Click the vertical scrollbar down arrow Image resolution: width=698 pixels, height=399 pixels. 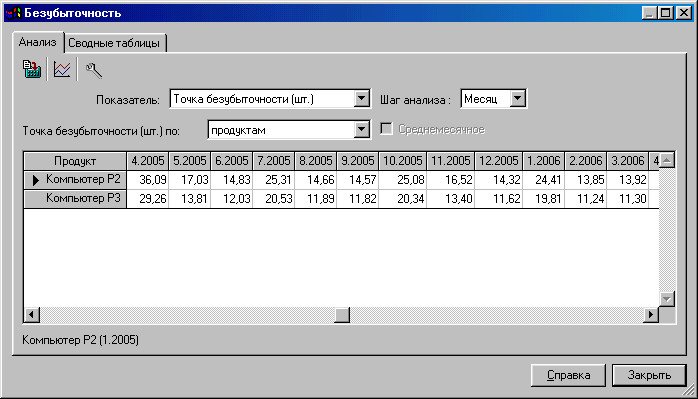pos(667,299)
